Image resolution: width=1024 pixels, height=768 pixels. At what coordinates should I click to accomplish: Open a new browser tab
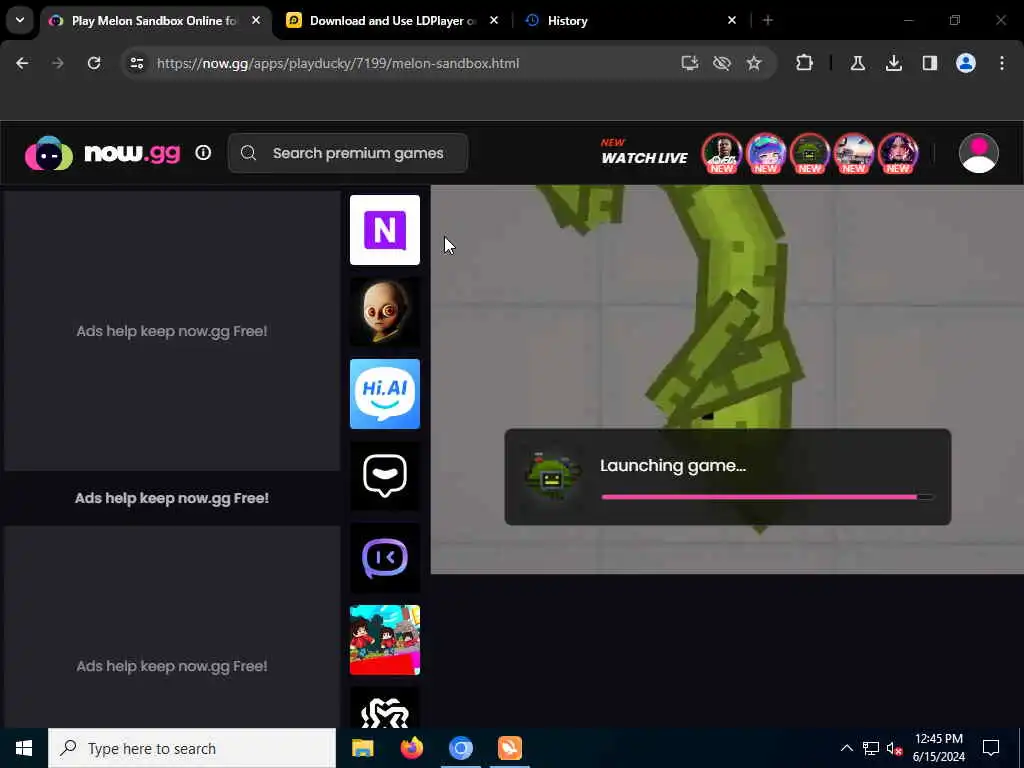[768, 20]
